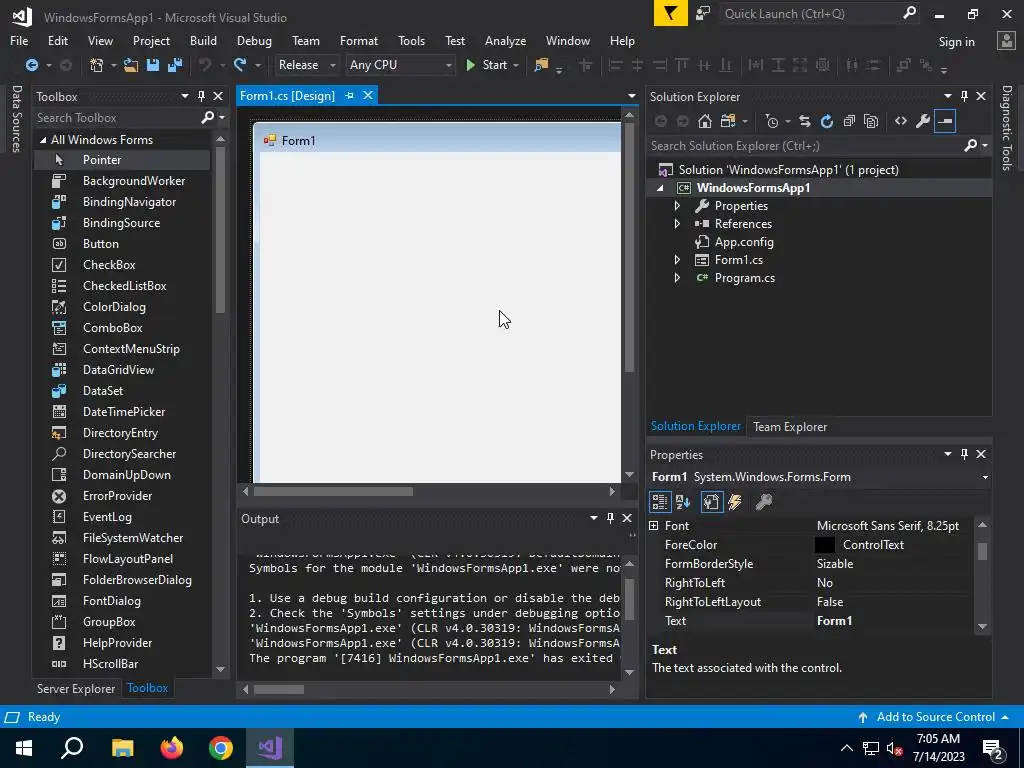Open Firefox from the taskbar
Image resolution: width=1024 pixels, height=768 pixels.
pyautogui.click(x=172, y=748)
